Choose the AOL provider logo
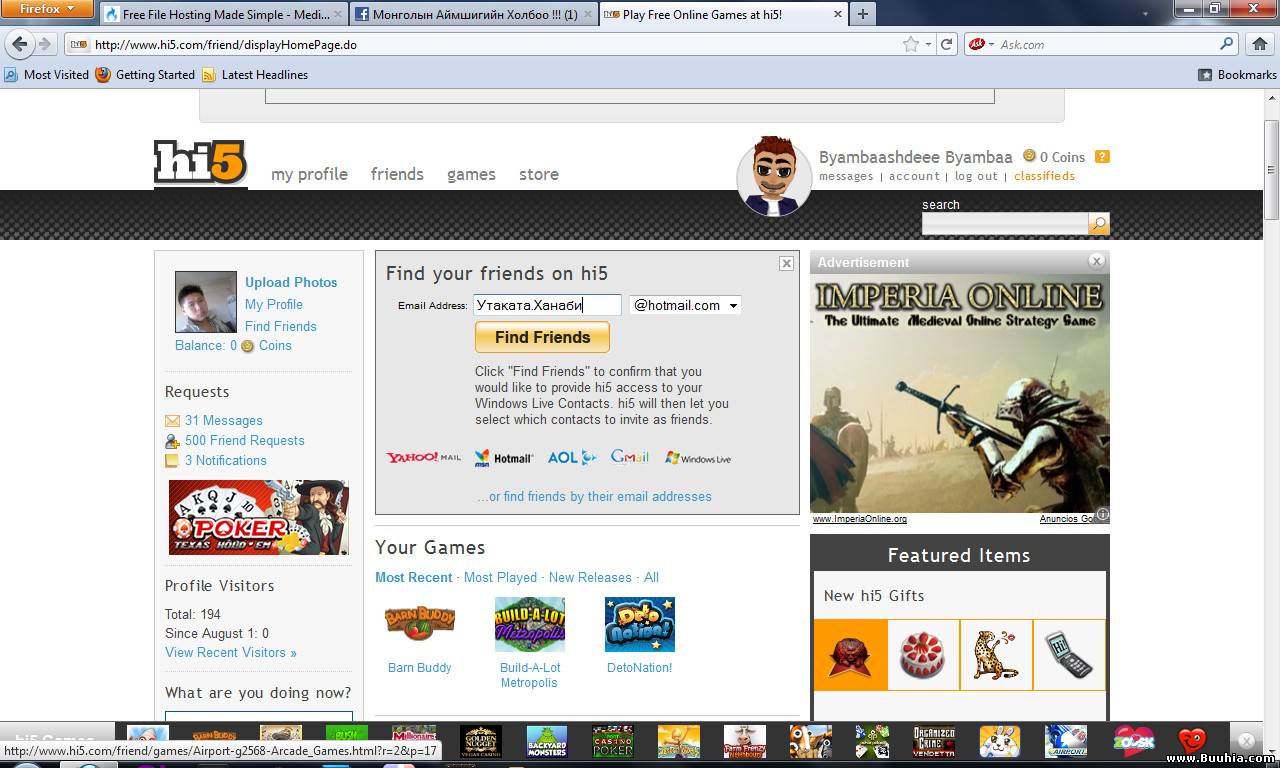The image size is (1280, 768). (571, 457)
